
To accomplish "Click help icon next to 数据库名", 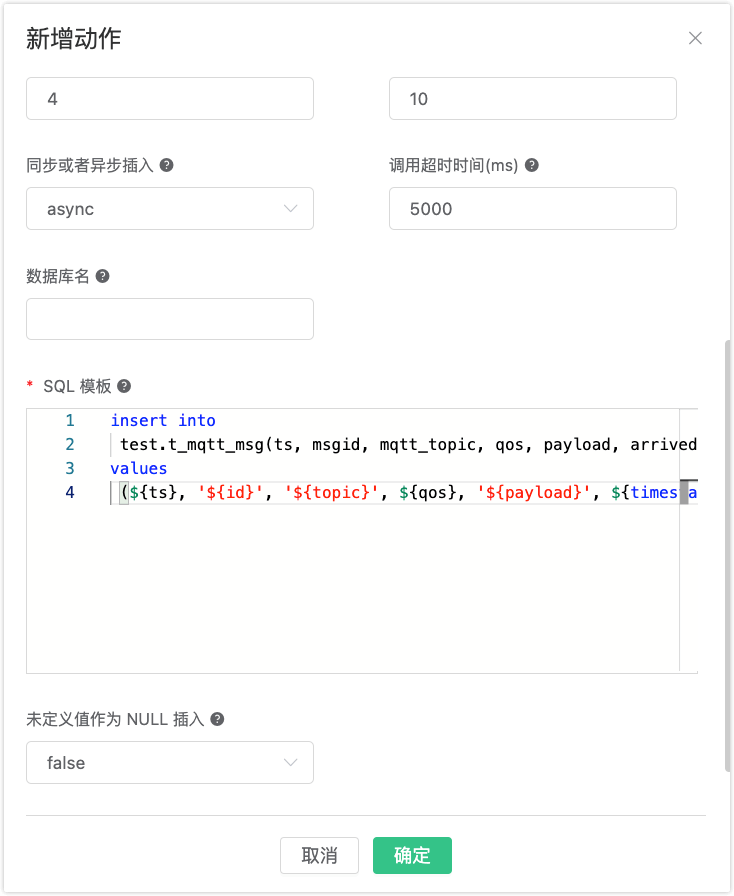I will click(x=102, y=276).
